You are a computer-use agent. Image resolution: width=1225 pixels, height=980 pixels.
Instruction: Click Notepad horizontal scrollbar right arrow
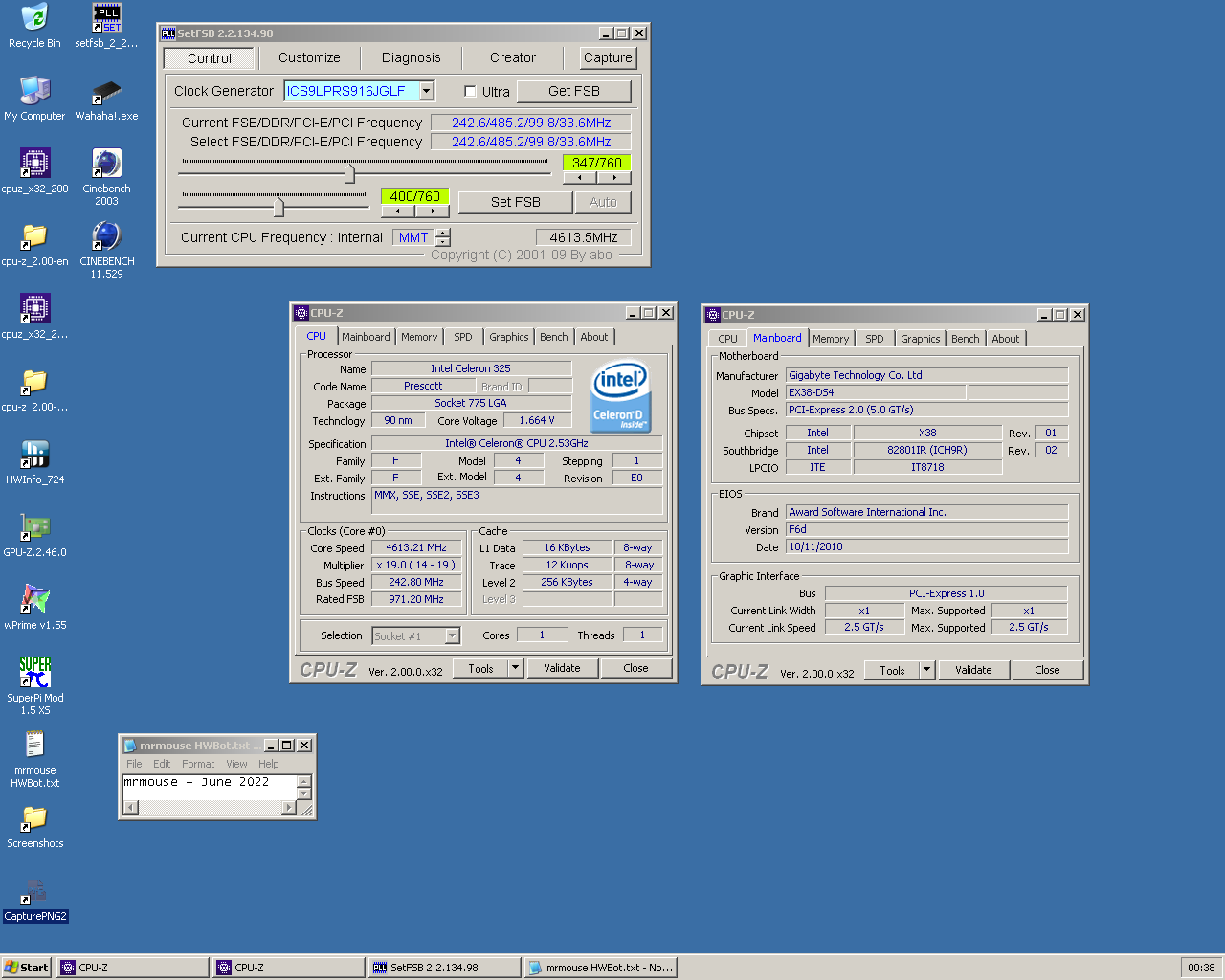289,808
